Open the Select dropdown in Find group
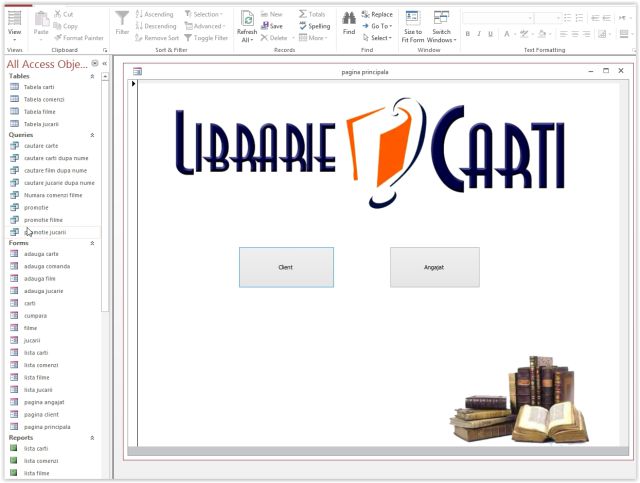Viewport: 640px width, 483px height. tap(377, 38)
